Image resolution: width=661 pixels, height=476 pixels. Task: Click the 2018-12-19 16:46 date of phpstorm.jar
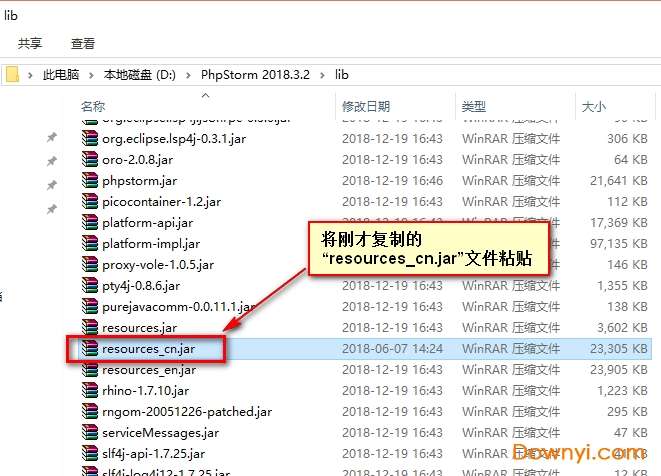tap(392, 180)
